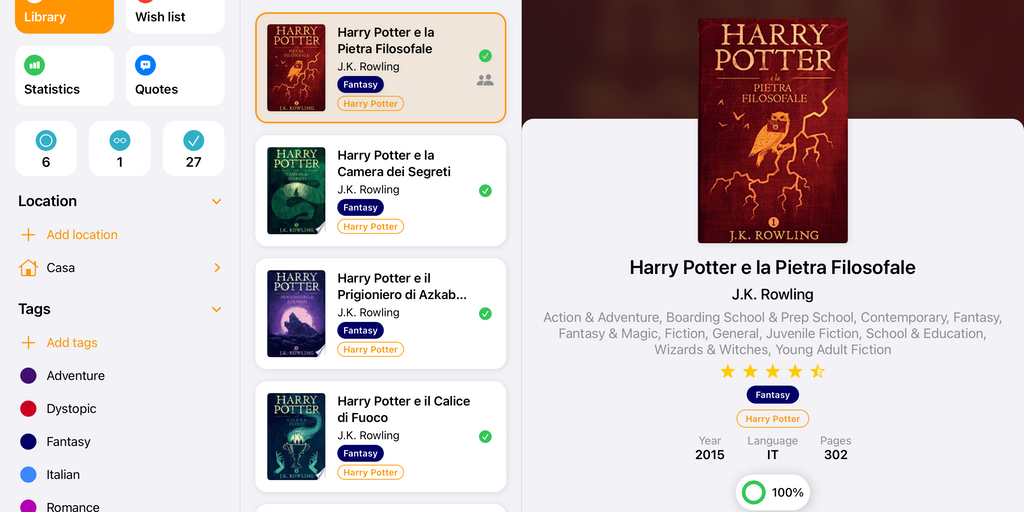This screenshot has height=512, width=1024.
Task: Filter by finished books checkmark icon
Action: pyautogui.click(x=193, y=140)
